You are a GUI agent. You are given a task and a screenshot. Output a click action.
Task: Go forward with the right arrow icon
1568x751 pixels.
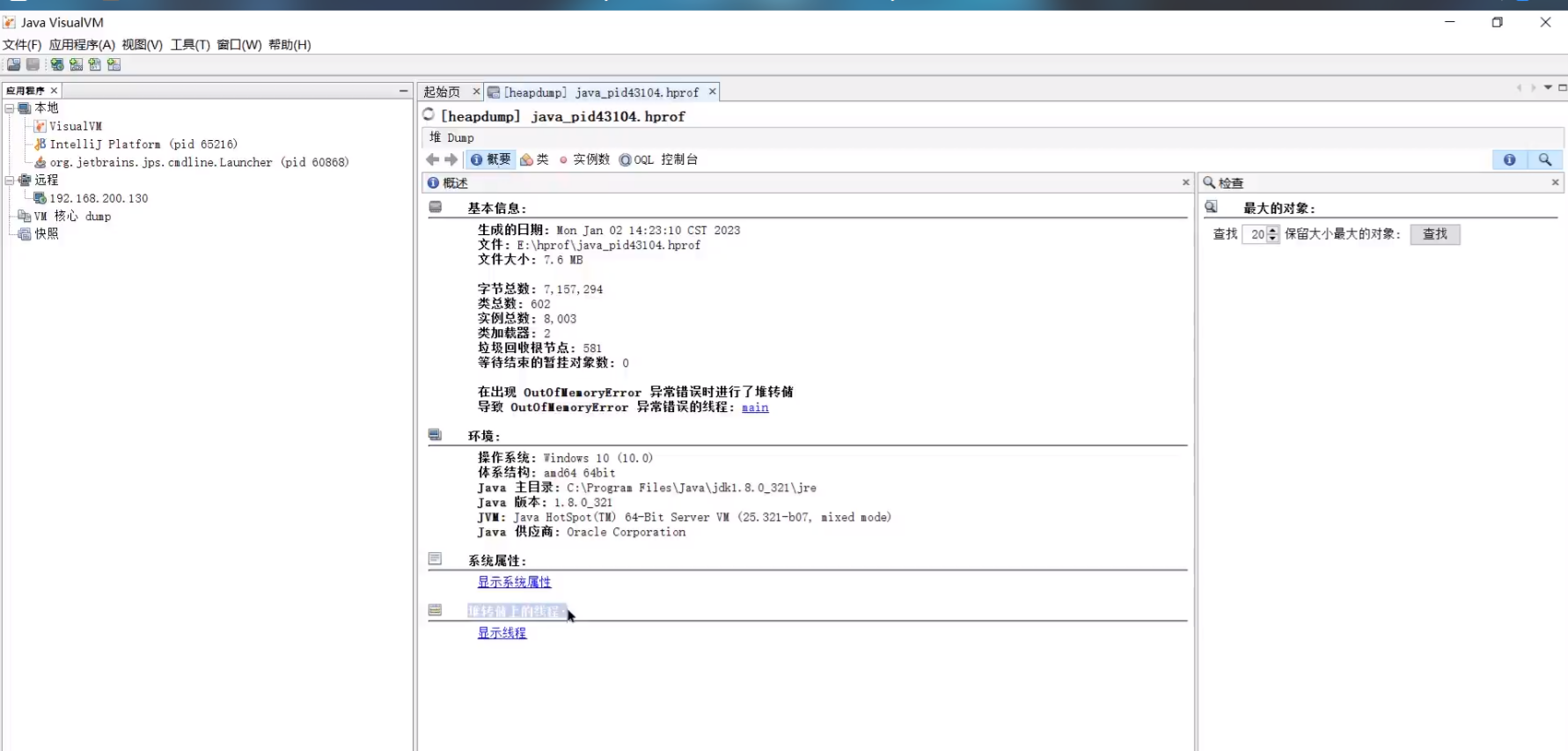coord(451,159)
